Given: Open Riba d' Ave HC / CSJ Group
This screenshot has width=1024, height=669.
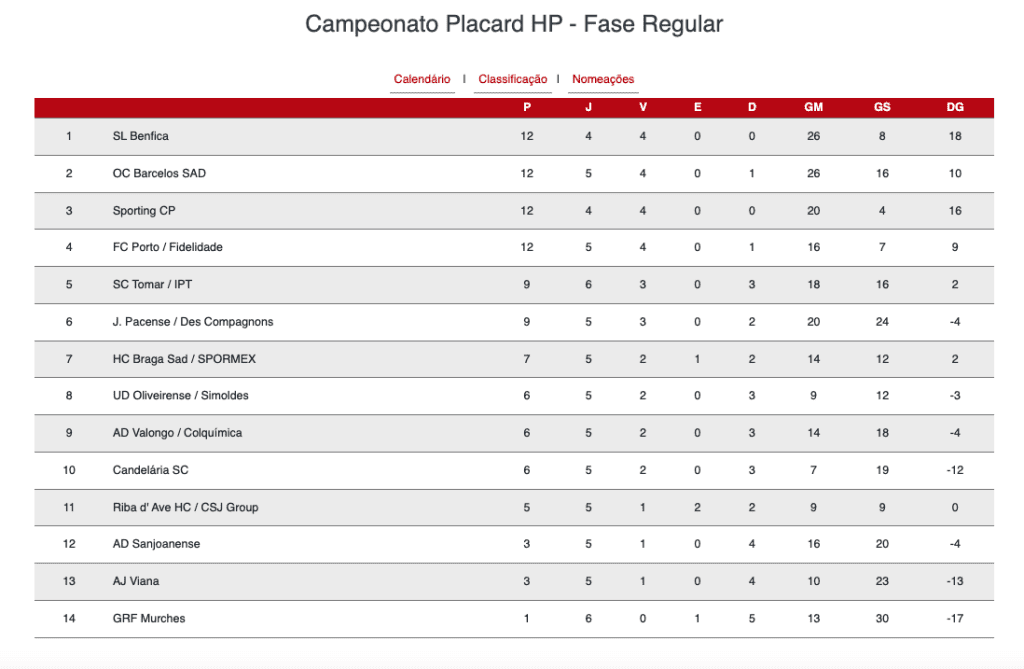Looking at the screenshot, I should [x=185, y=507].
